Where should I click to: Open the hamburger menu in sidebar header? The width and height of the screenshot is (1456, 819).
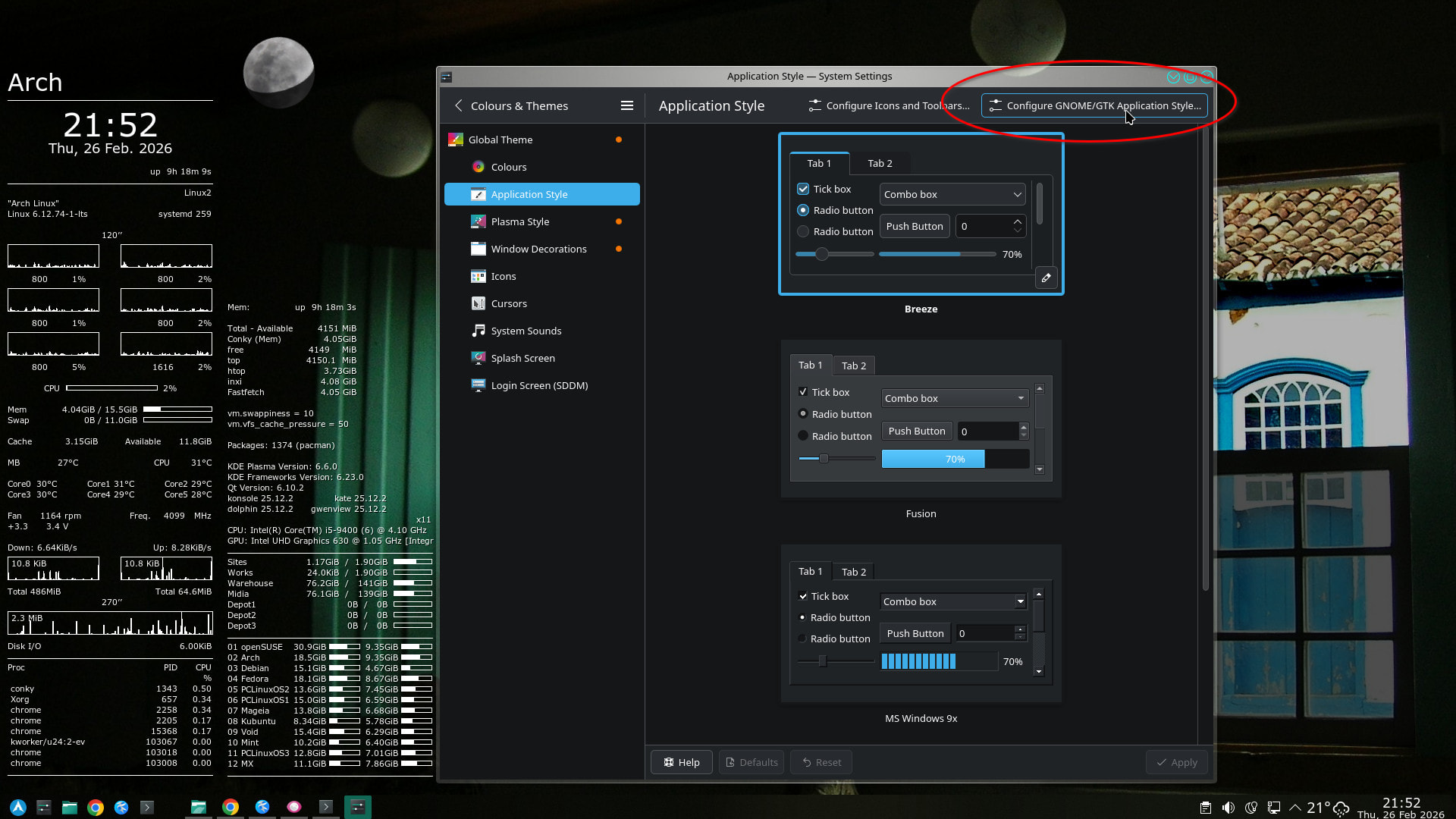(x=627, y=106)
